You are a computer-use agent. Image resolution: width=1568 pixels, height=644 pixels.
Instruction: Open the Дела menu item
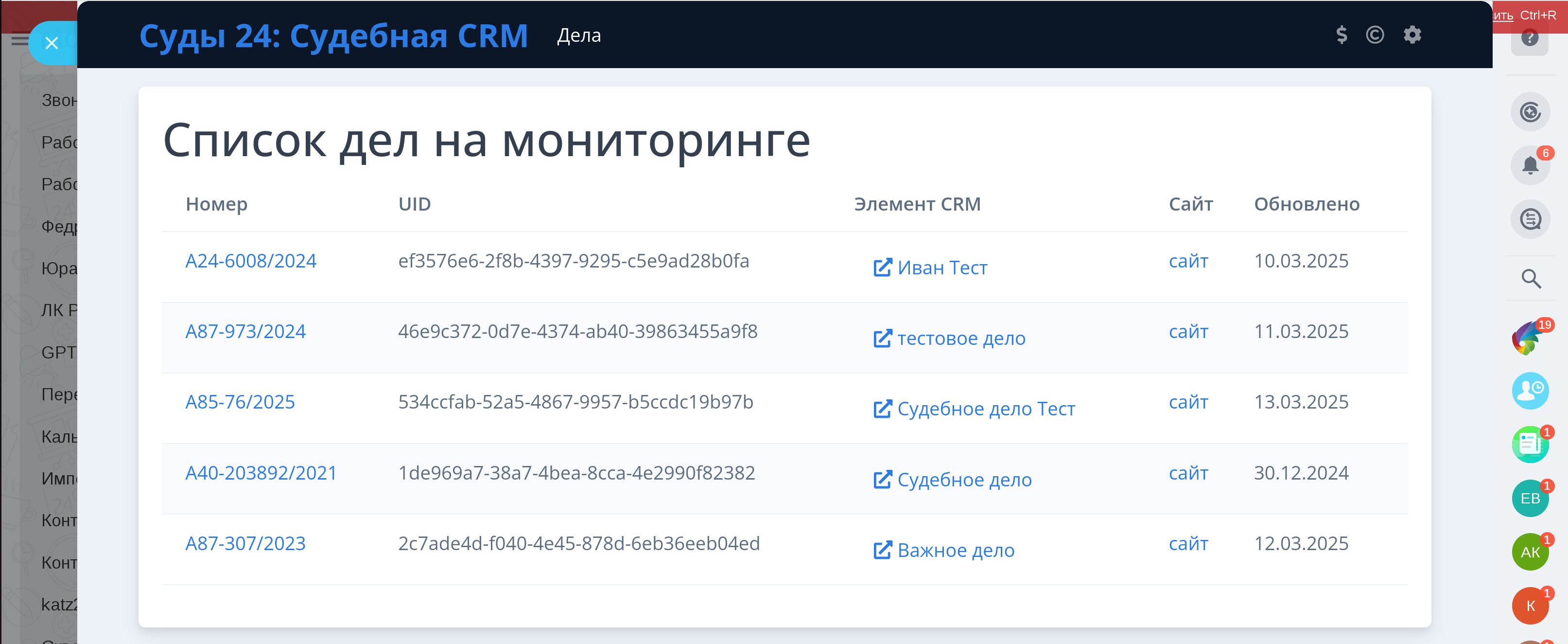[578, 36]
